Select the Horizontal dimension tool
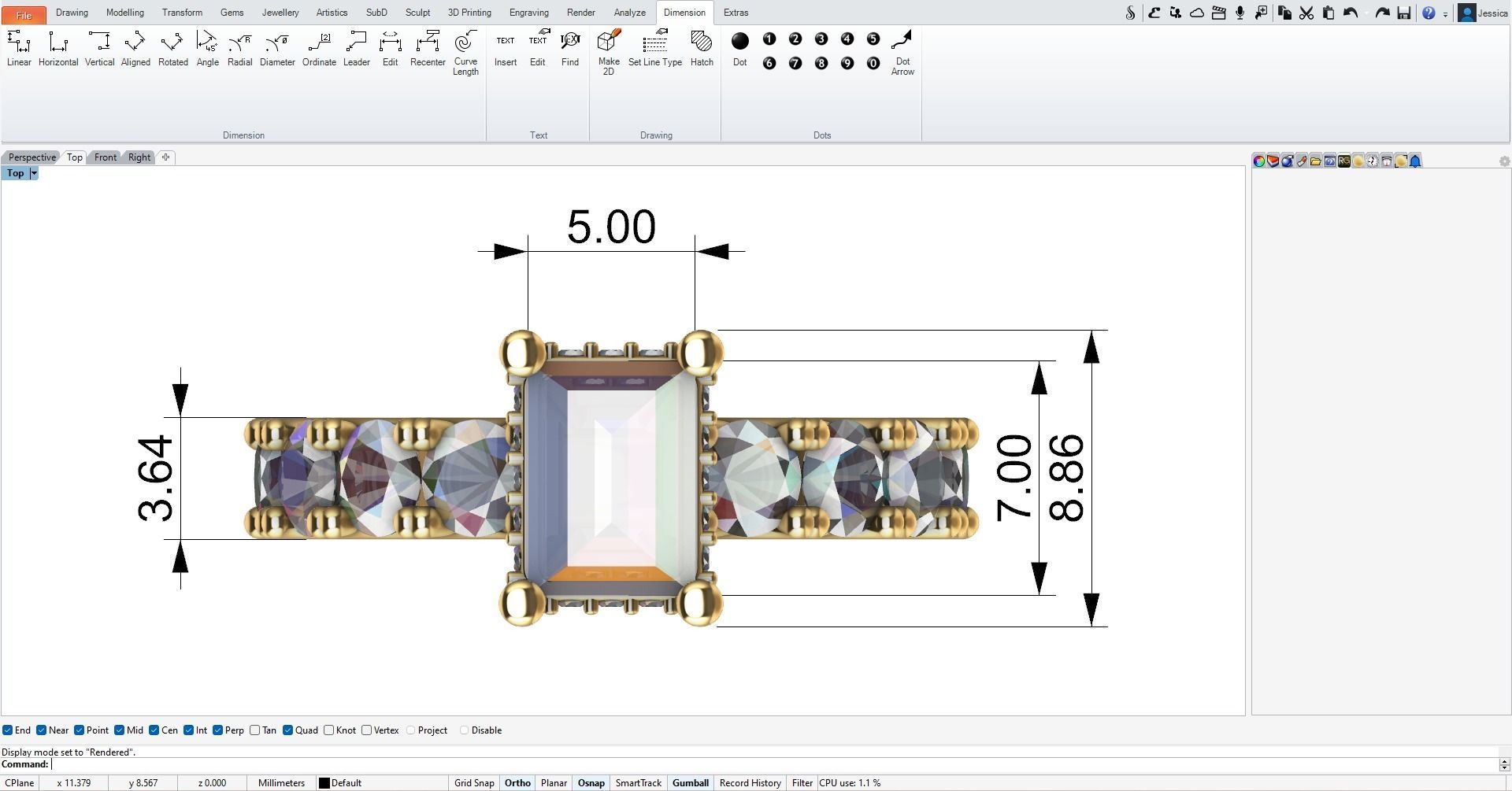 pos(58,49)
